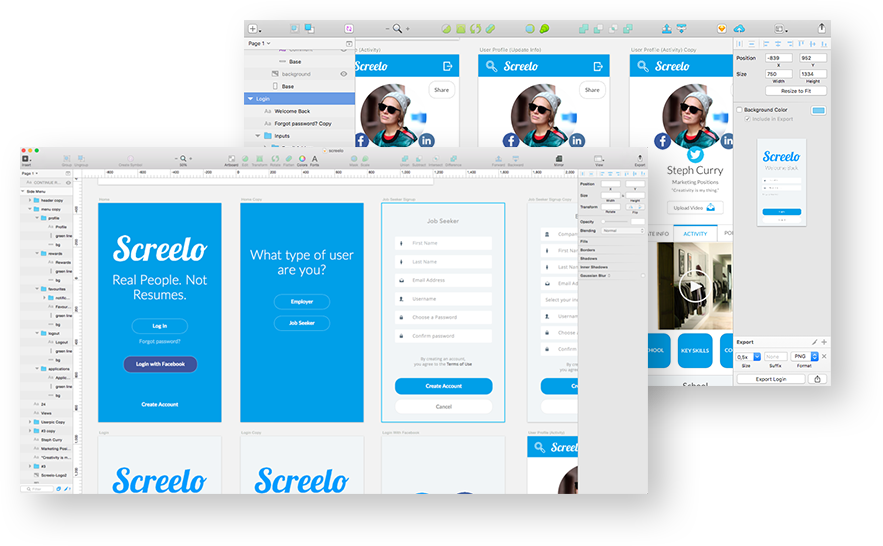
Task: Click the Artboard tool in front toolbar
Action: (x=231, y=160)
